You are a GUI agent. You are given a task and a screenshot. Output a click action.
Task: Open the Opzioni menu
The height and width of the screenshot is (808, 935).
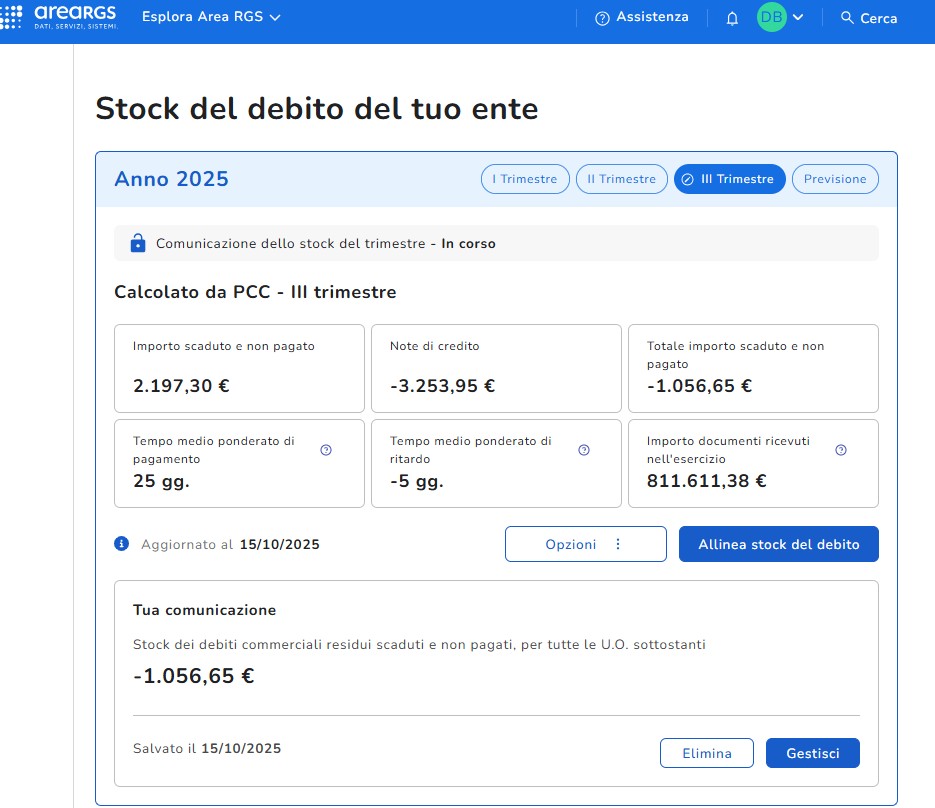pos(585,544)
